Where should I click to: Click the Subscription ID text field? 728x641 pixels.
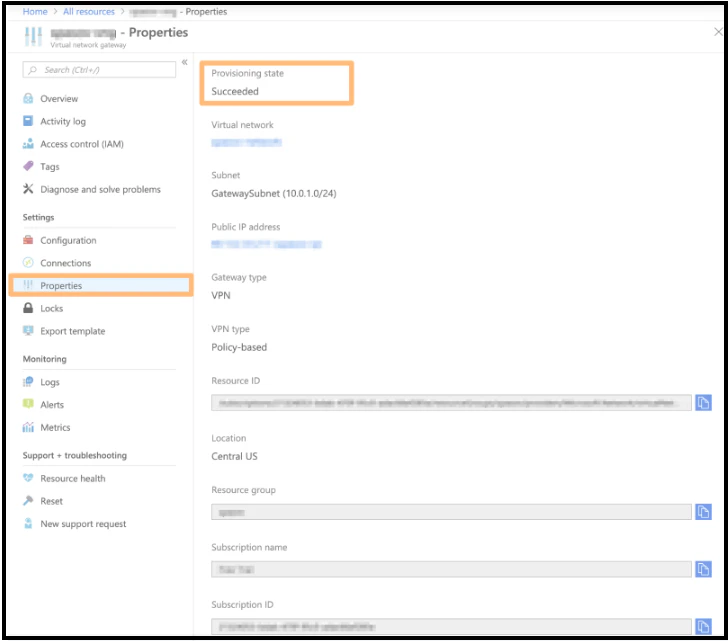click(451, 626)
